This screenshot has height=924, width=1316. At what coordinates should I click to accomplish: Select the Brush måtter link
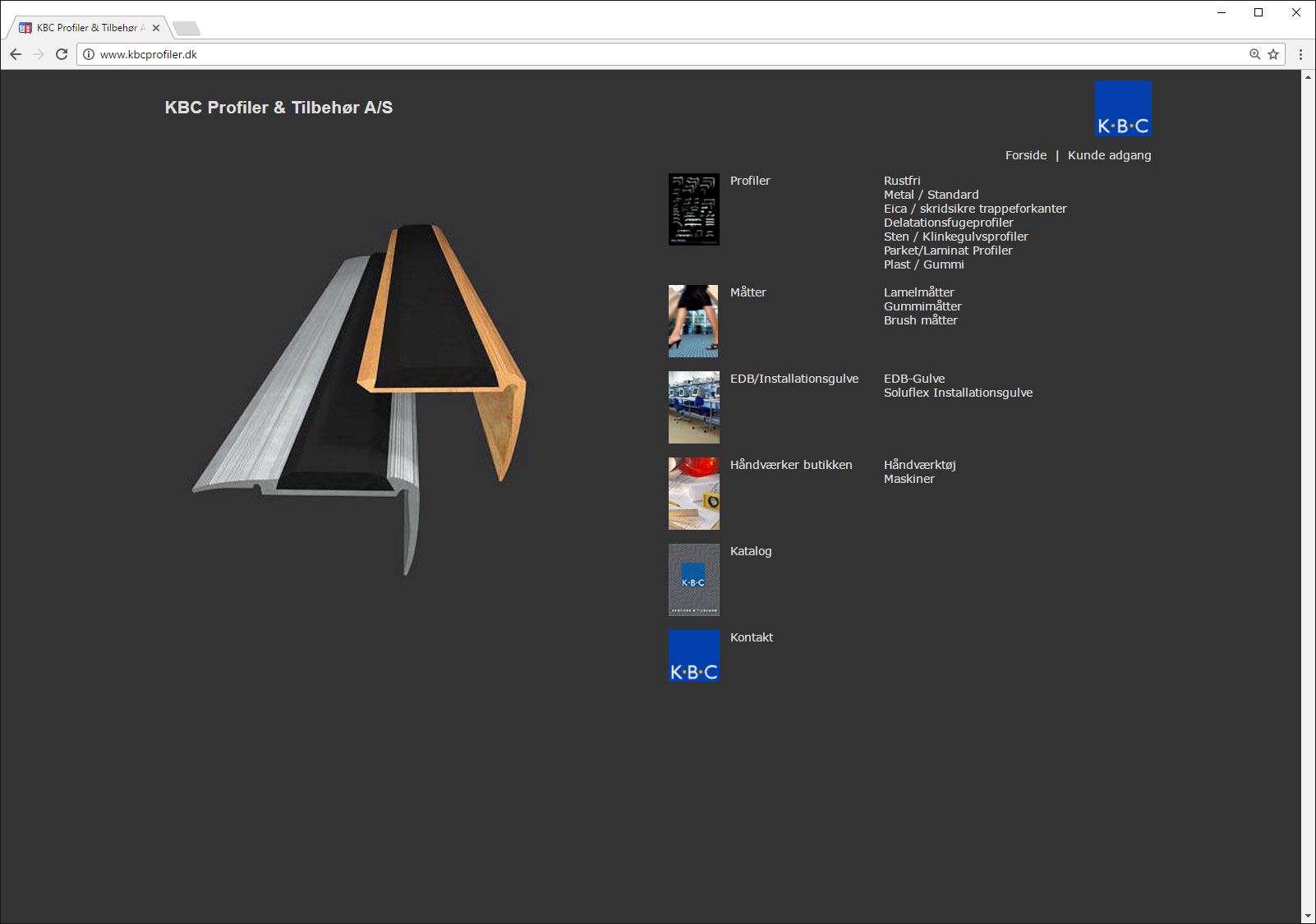click(921, 320)
